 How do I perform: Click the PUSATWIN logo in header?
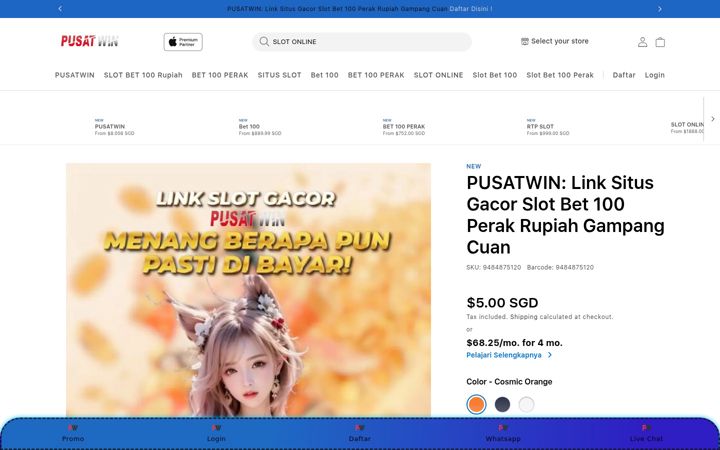[x=90, y=41]
